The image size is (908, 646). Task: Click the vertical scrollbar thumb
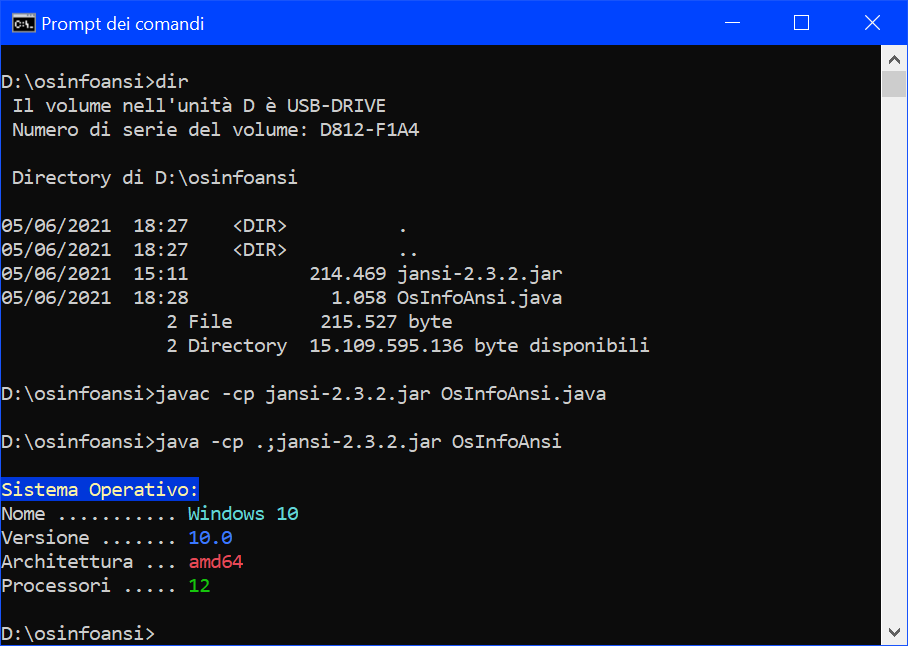894,85
